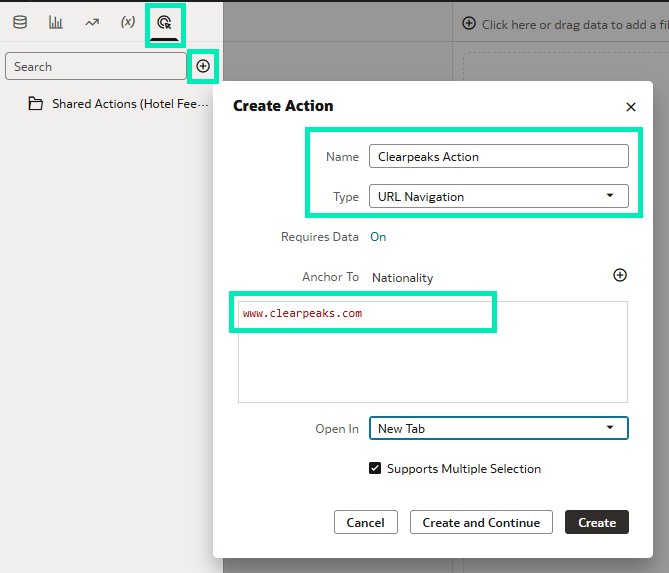Click the Name field containing Clearpeaks Action
This screenshot has height=573, width=669.
click(498, 156)
